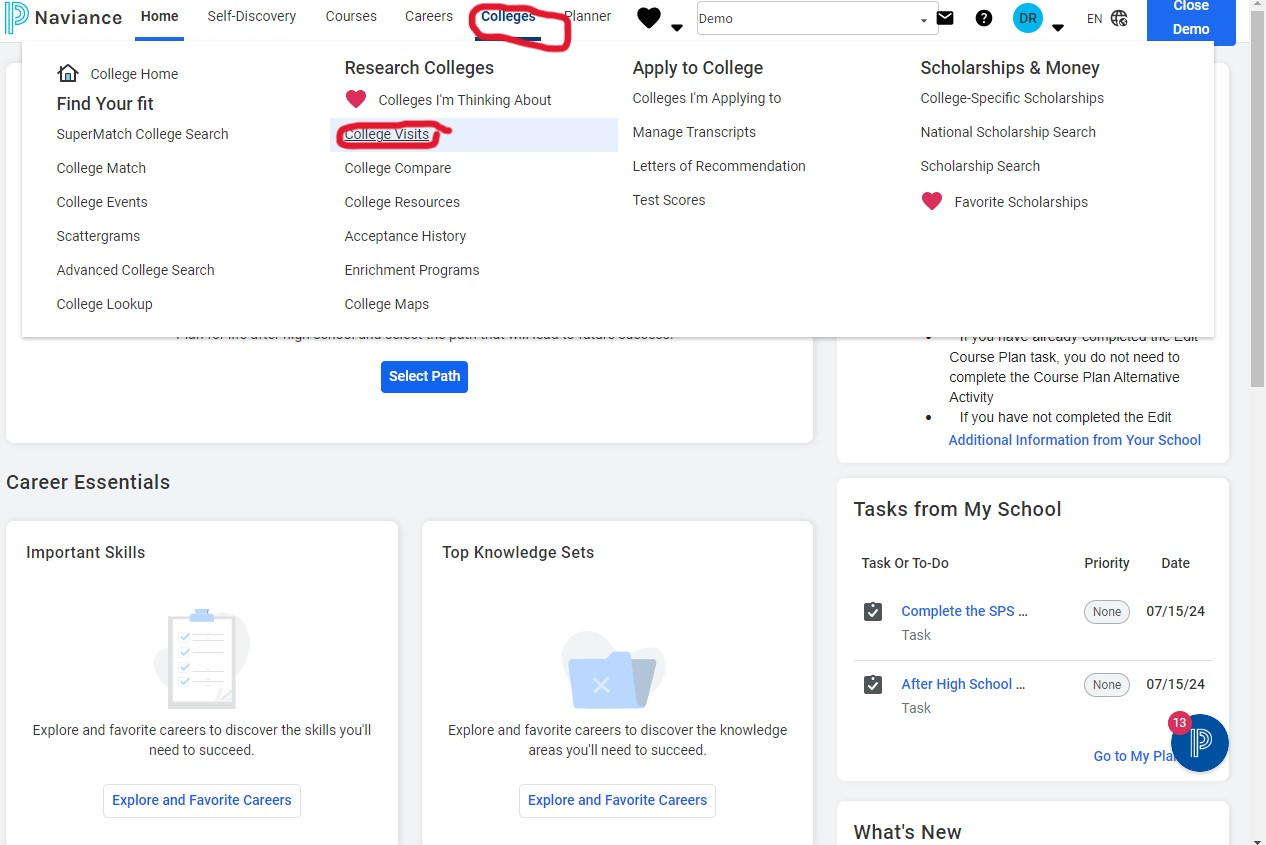The height and width of the screenshot is (845, 1266).
Task: Open Additional Information from Your School link
Action: 1075,440
